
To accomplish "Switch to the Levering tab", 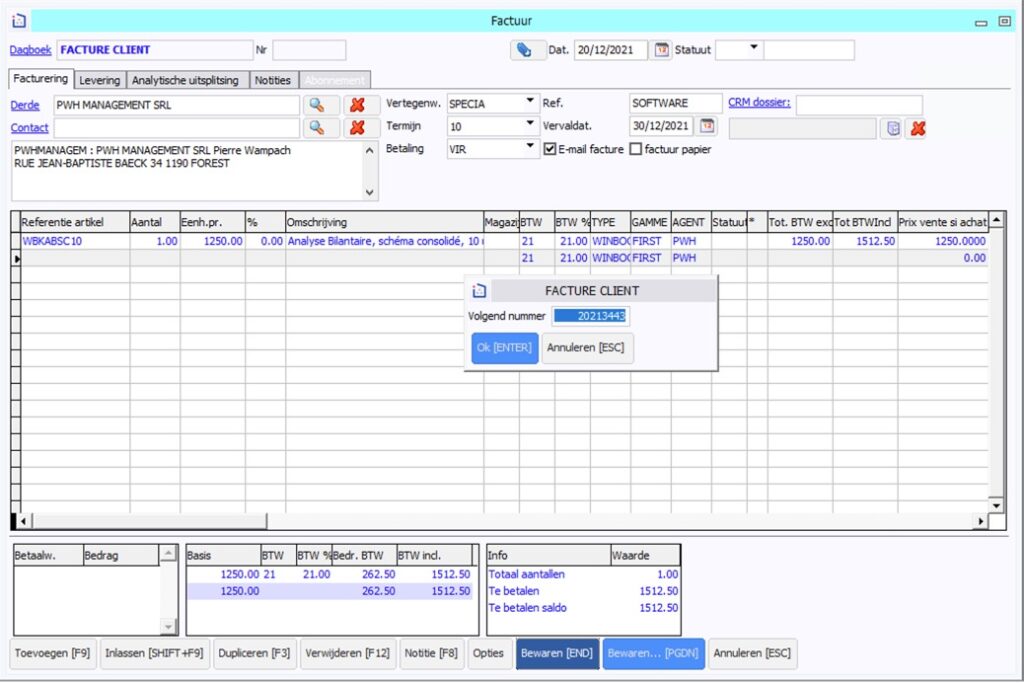I will (100, 80).
